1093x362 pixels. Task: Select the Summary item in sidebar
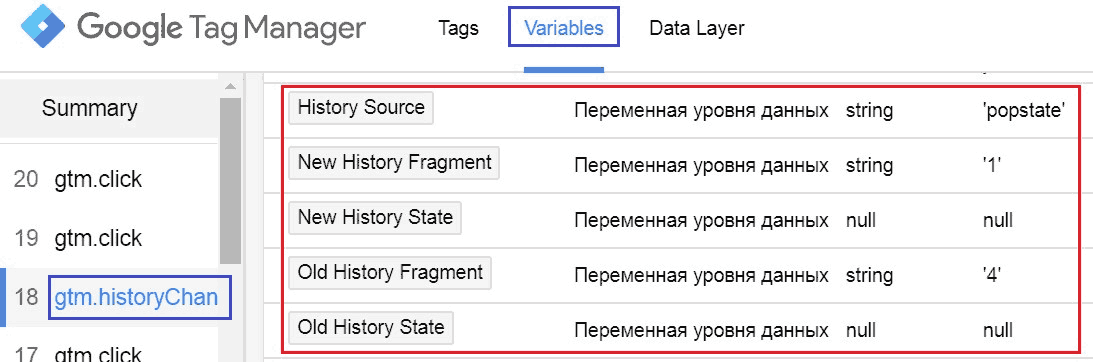pyautogui.click(x=89, y=108)
